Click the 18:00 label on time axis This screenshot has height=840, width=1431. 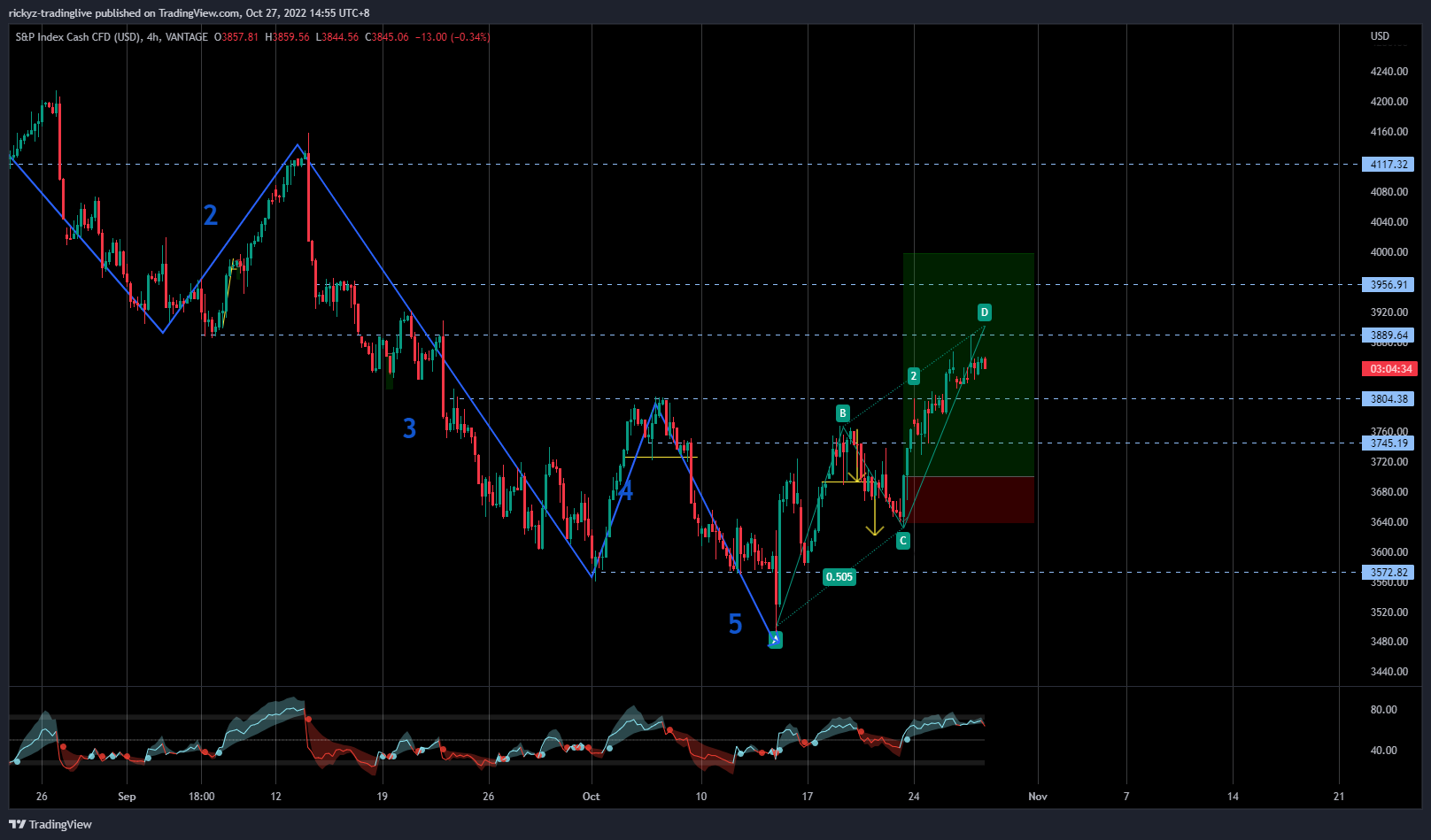coord(202,797)
